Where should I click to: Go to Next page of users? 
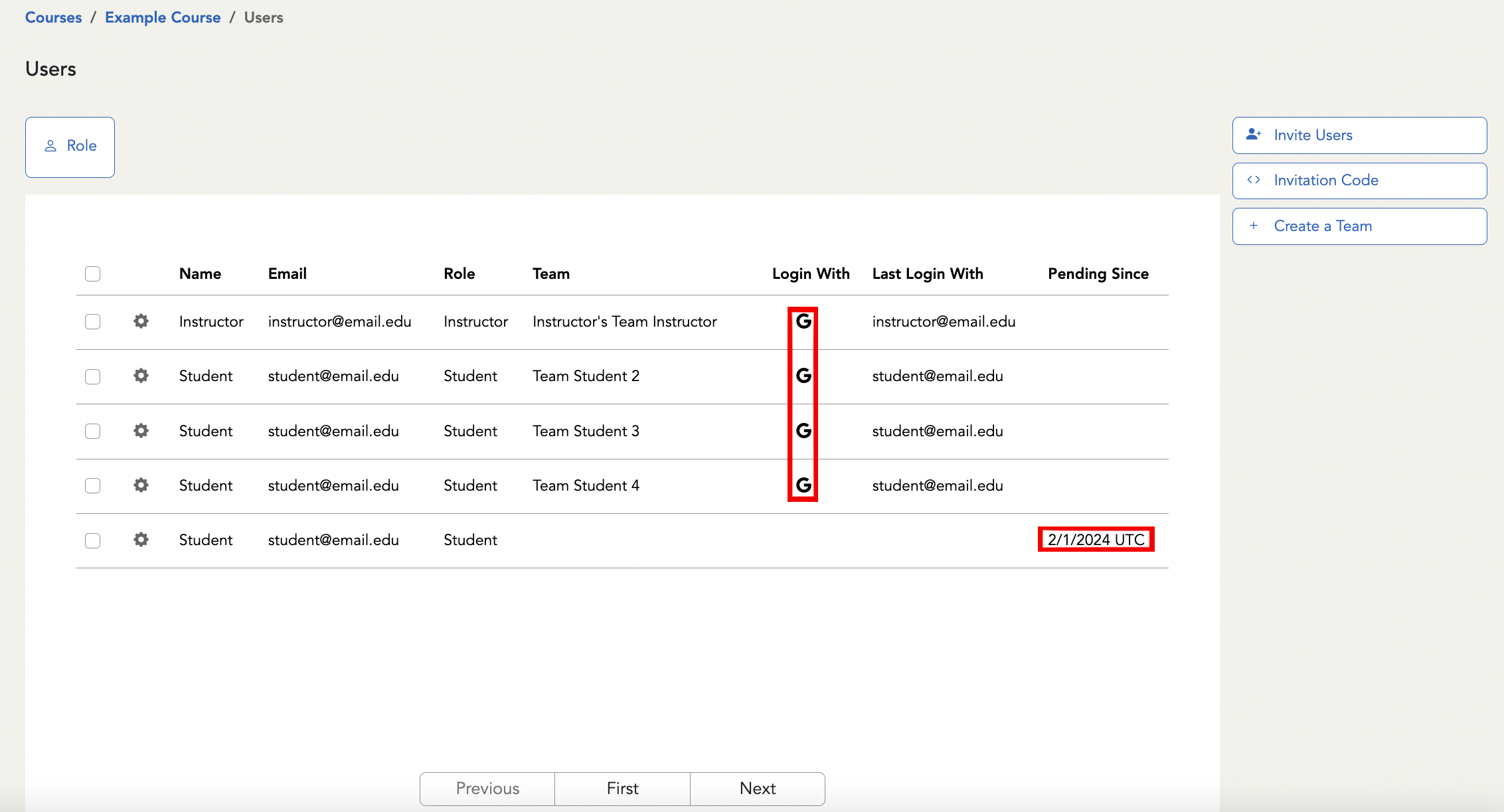point(758,789)
